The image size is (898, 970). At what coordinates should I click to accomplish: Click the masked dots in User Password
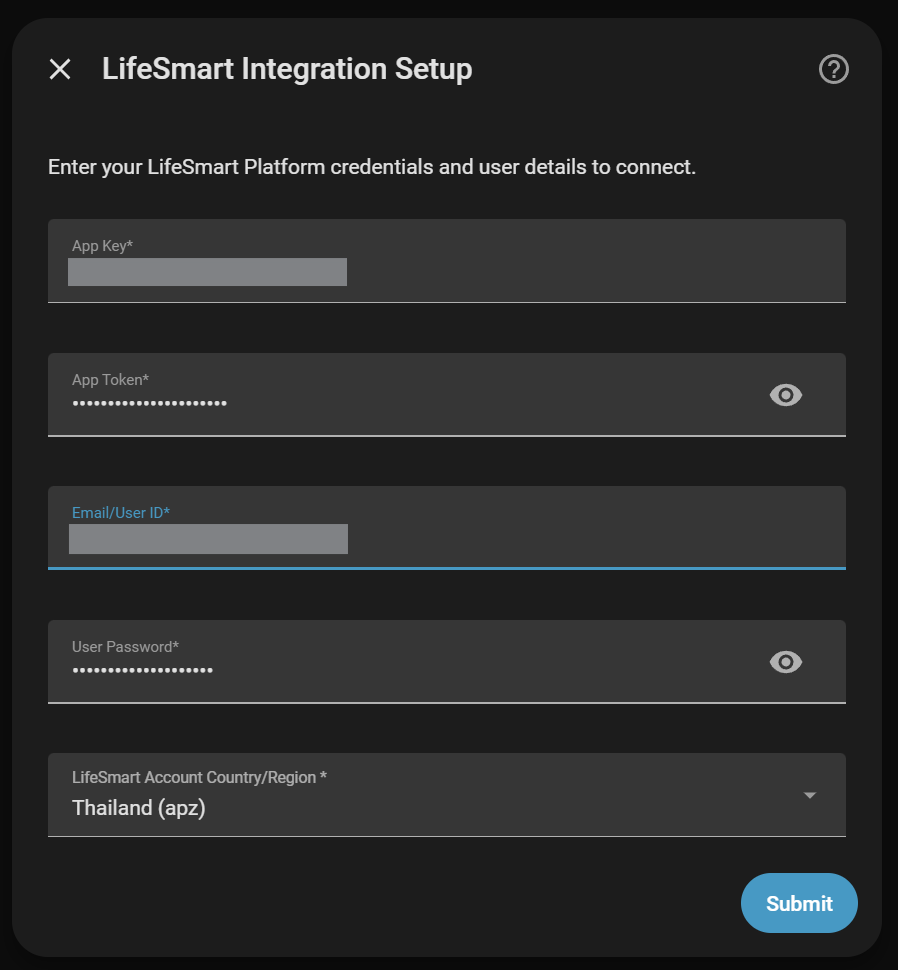pyautogui.click(x=142, y=671)
